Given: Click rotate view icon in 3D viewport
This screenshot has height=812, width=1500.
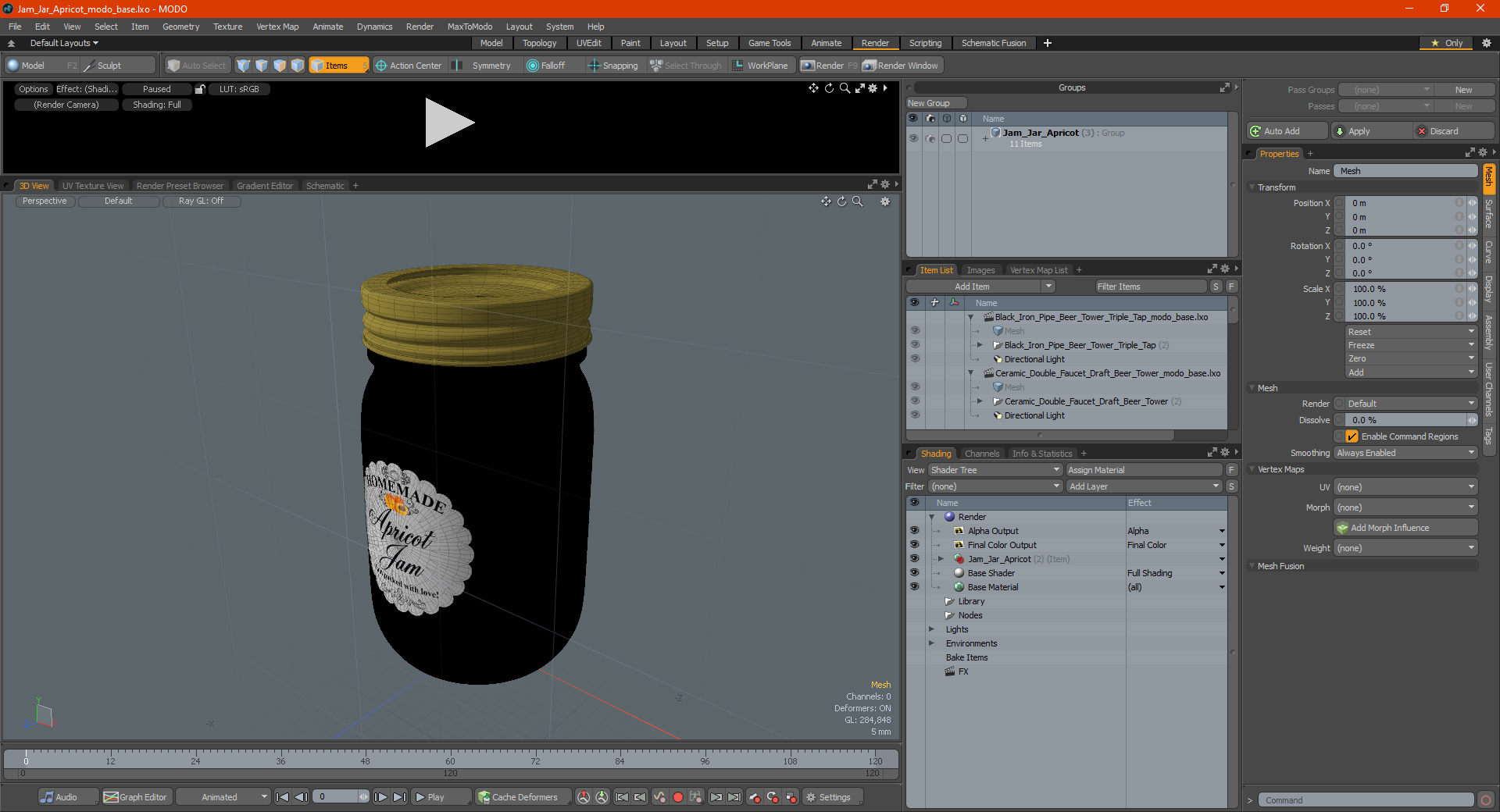Looking at the screenshot, I should [x=841, y=201].
